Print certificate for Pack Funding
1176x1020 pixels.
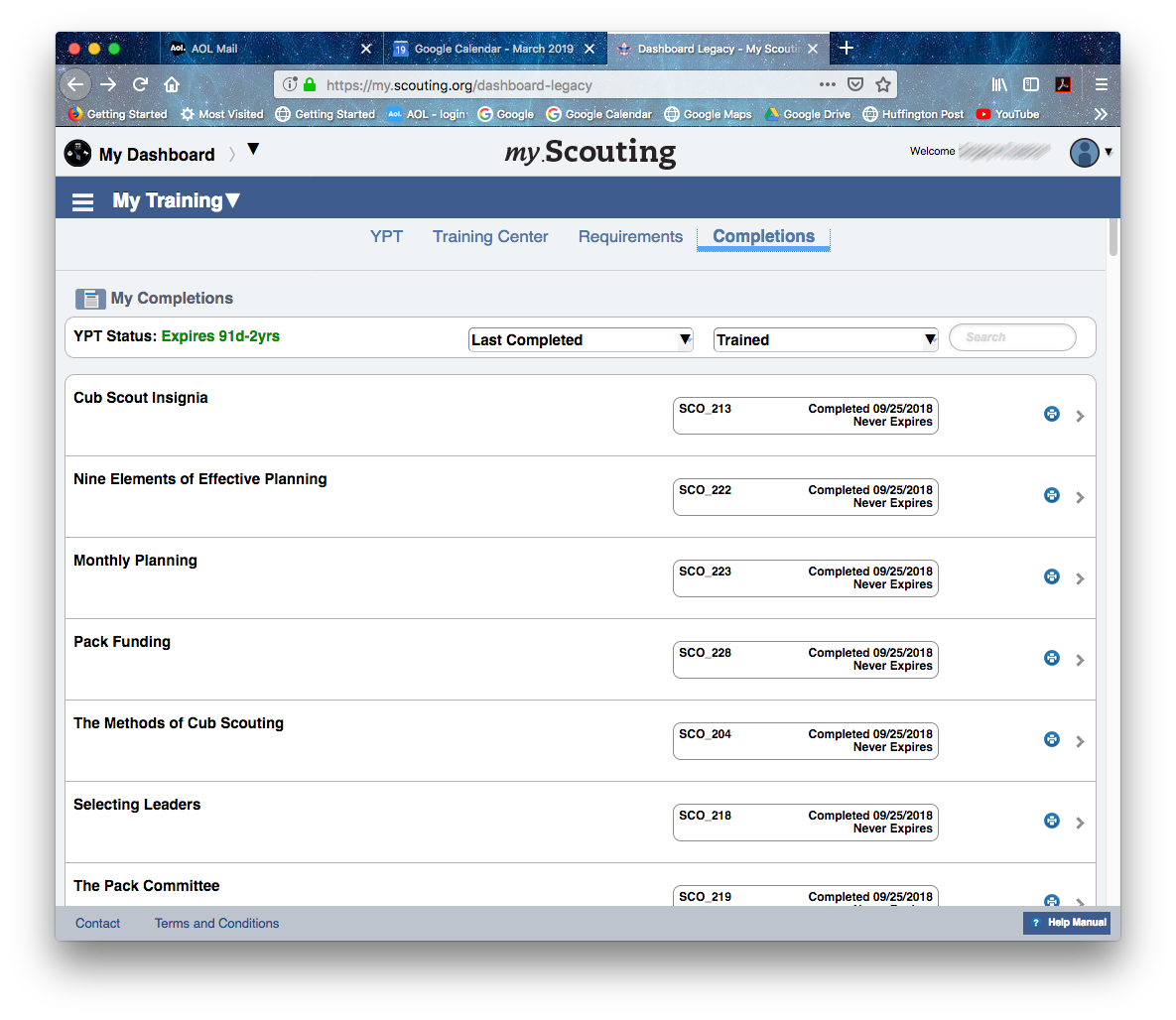pyautogui.click(x=1052, y=658)
